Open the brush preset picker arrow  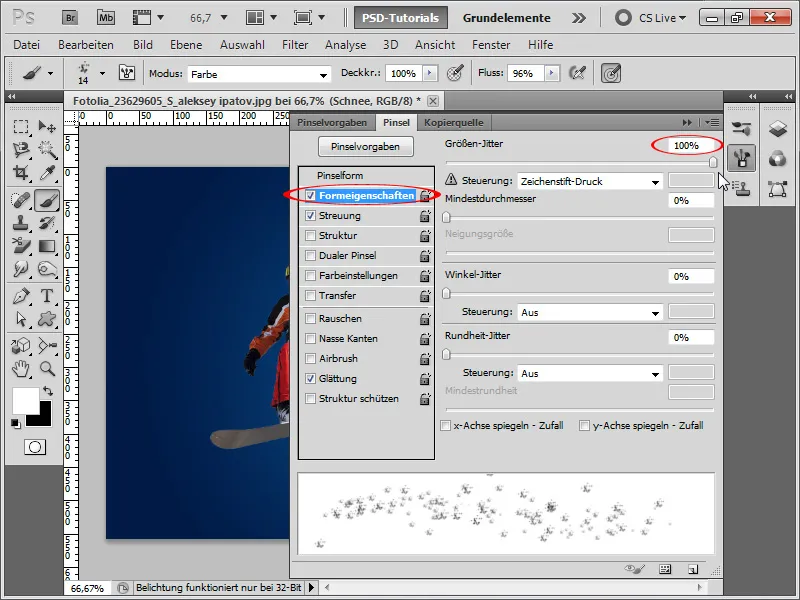click(103, 73)
